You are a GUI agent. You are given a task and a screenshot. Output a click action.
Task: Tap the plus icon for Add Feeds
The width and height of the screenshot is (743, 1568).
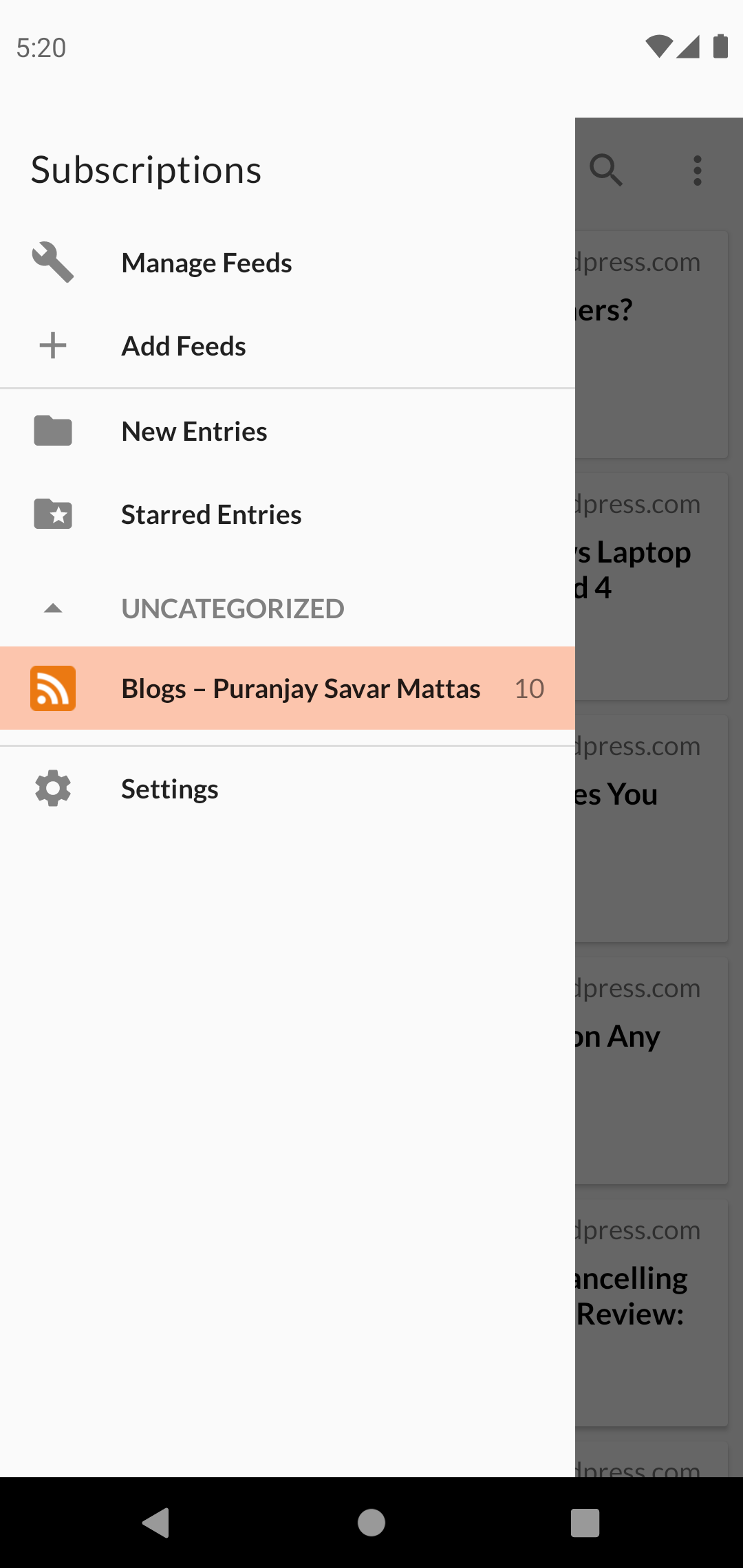click(x=53, y=346)
